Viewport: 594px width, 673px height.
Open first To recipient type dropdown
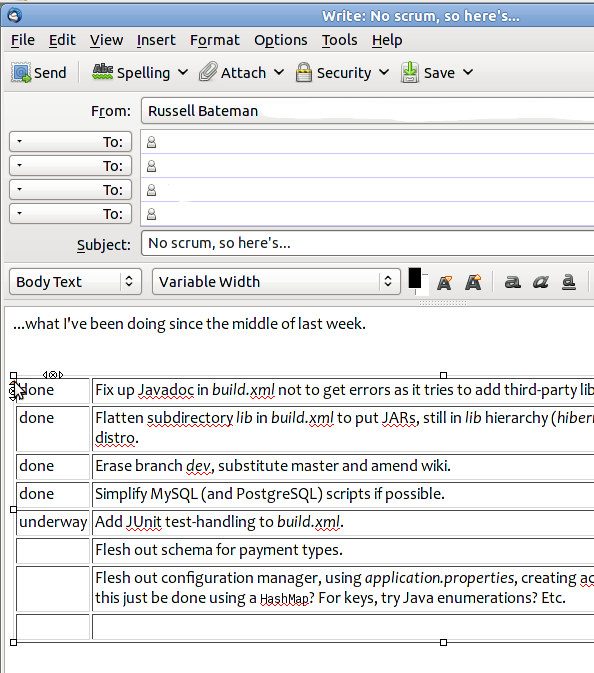70,142
